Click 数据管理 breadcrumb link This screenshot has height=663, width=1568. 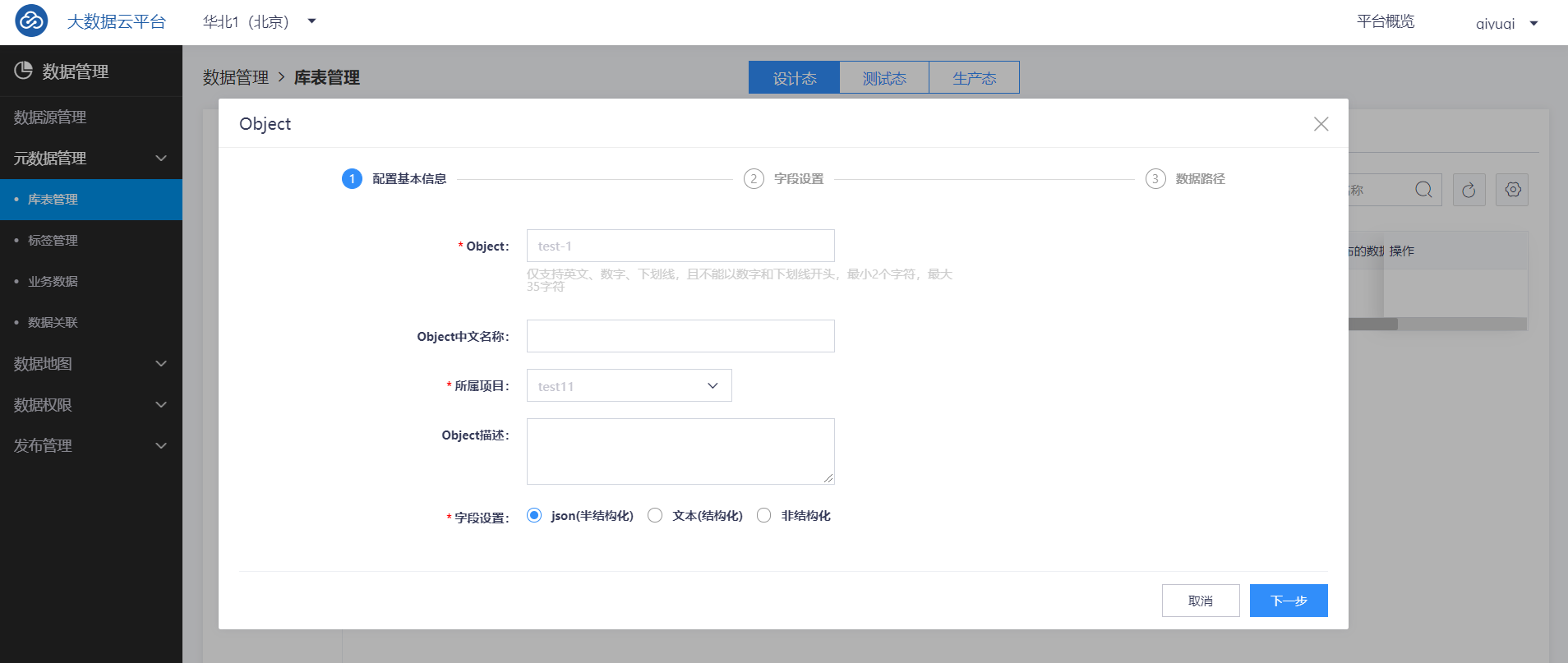[236, 77]
